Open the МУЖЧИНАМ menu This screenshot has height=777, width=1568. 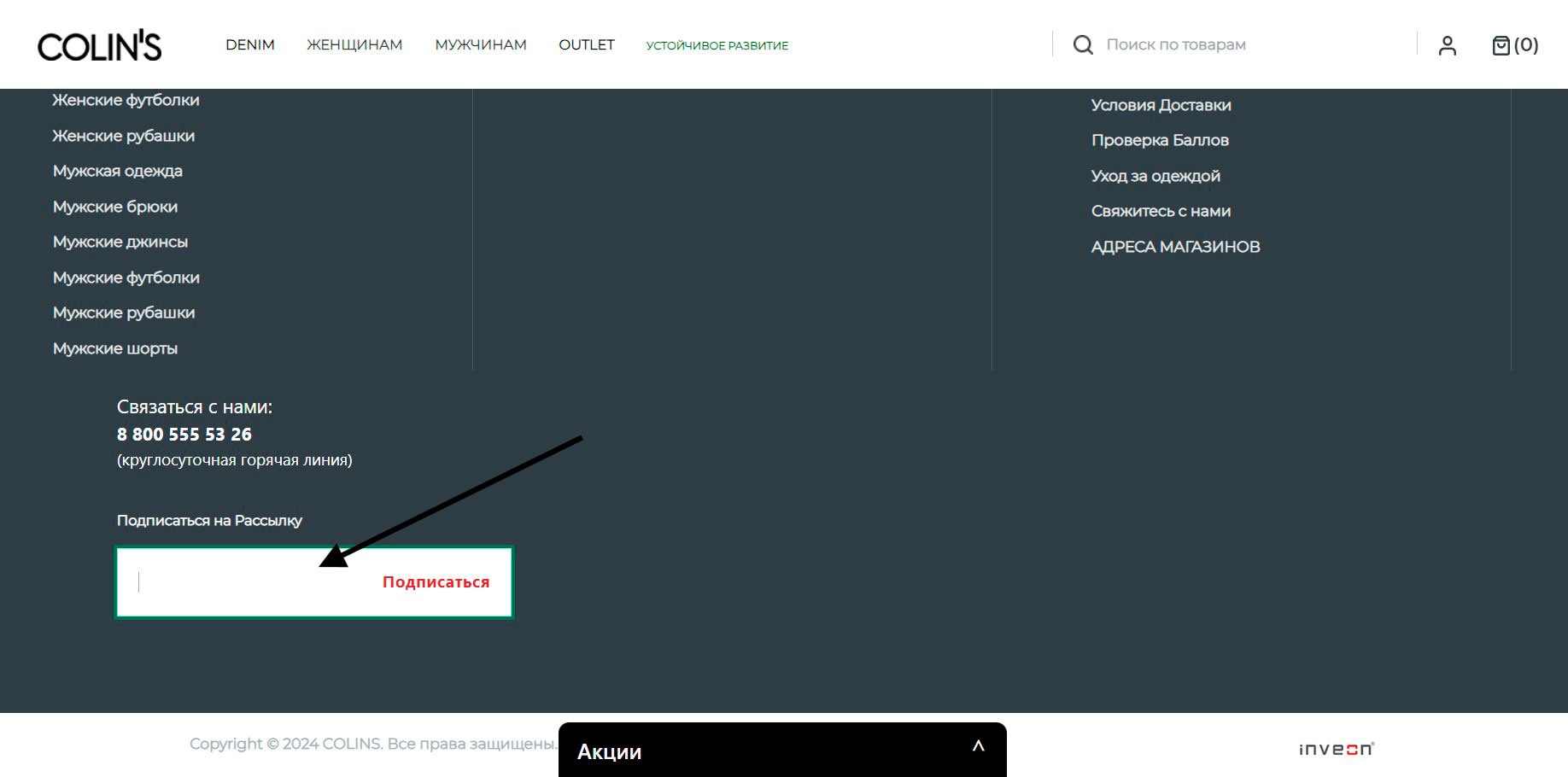pyautogui.click(x=481, y=44)
